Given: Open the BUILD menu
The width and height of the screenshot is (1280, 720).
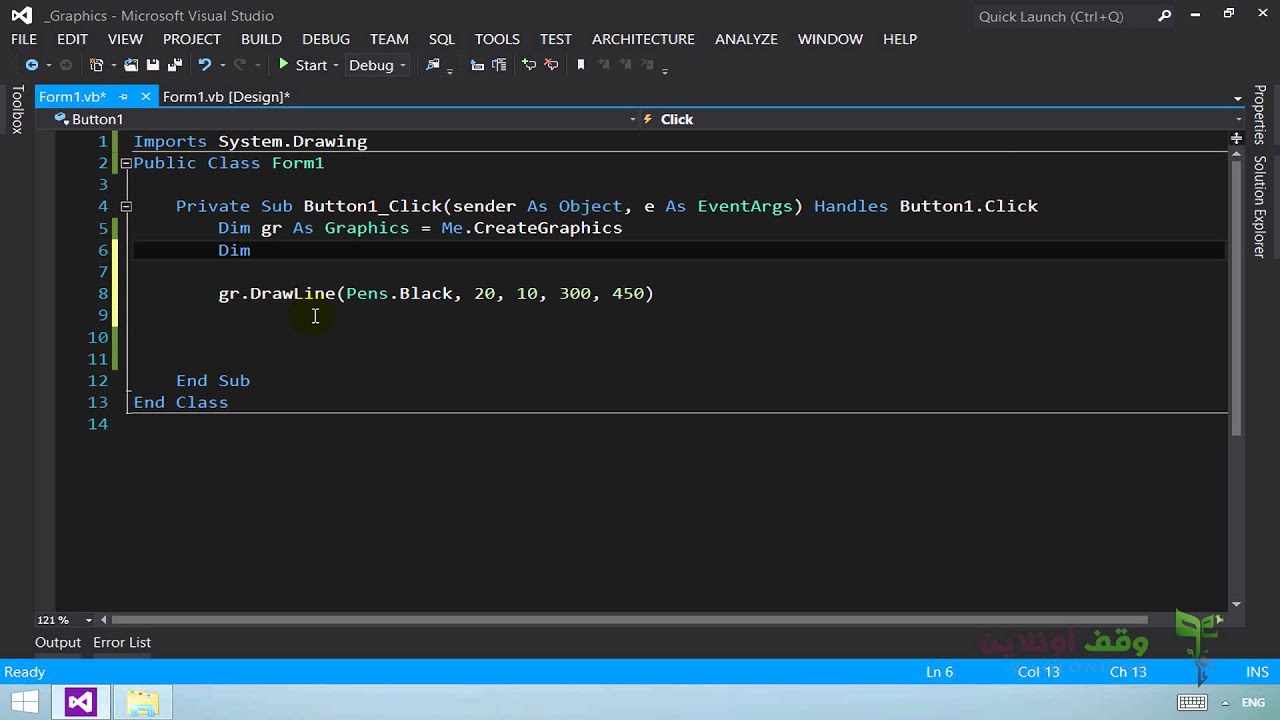Looking at the screenshot, I should [261, 39].
